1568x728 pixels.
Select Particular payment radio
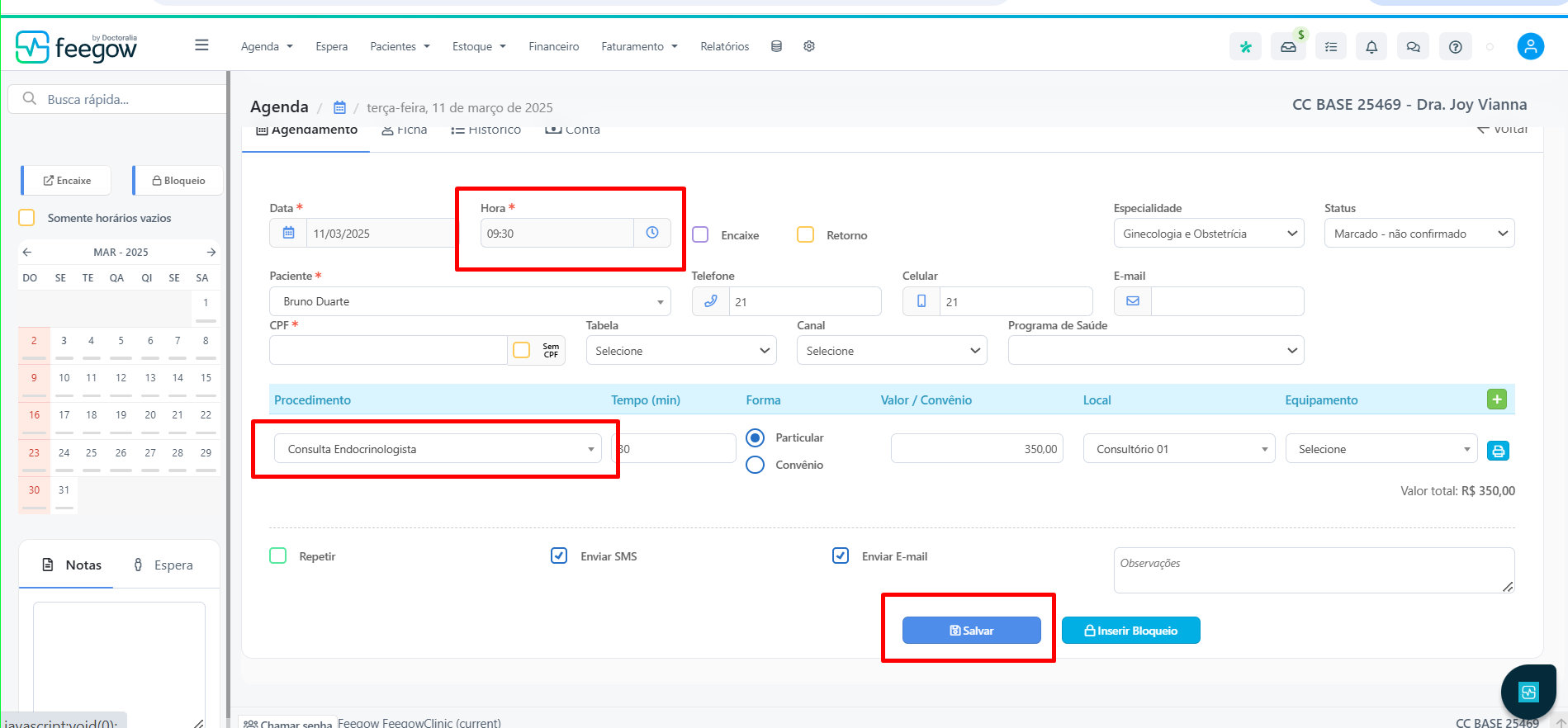point(755,437)
